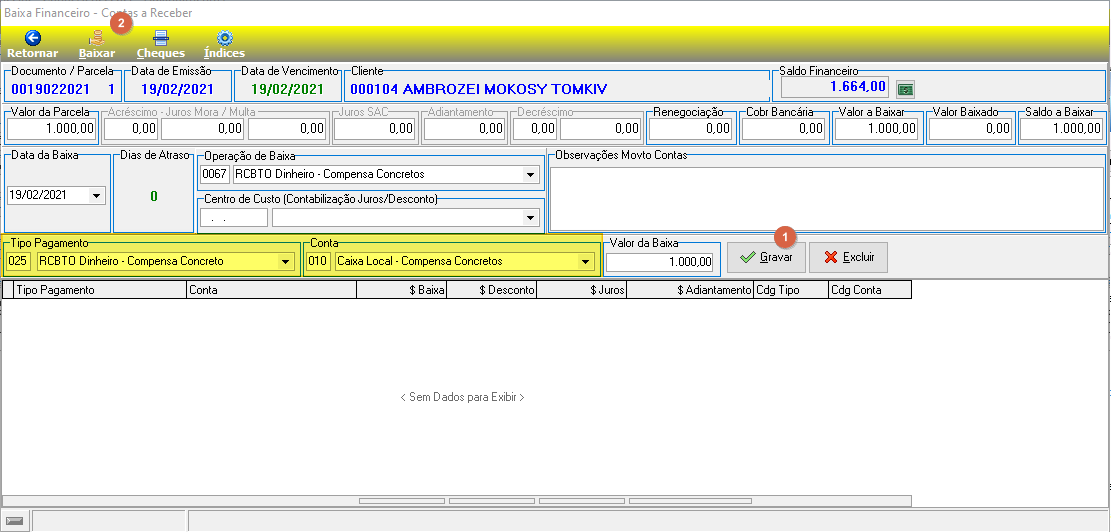Expand the Tipo Pagamento dropdown
The height and width of the screenshot is (532, 1111).
(286, 261)
